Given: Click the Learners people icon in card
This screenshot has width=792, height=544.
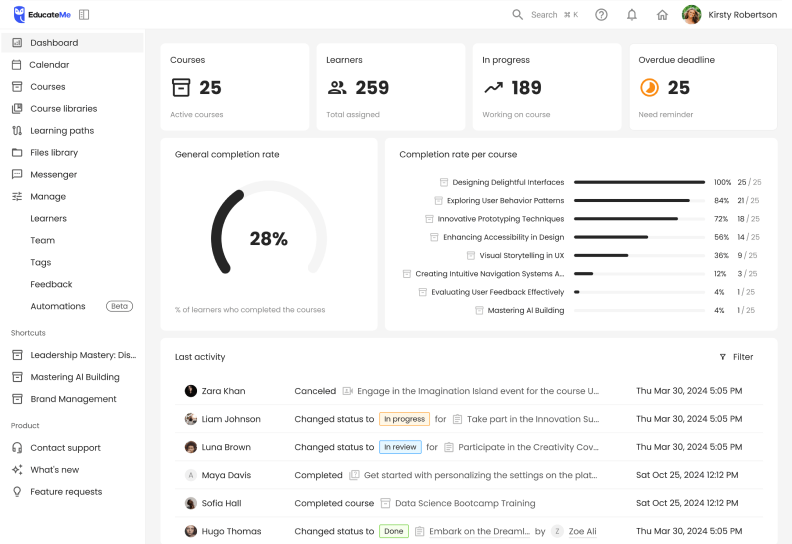Looking at the screenshot, I should (337, 88).
